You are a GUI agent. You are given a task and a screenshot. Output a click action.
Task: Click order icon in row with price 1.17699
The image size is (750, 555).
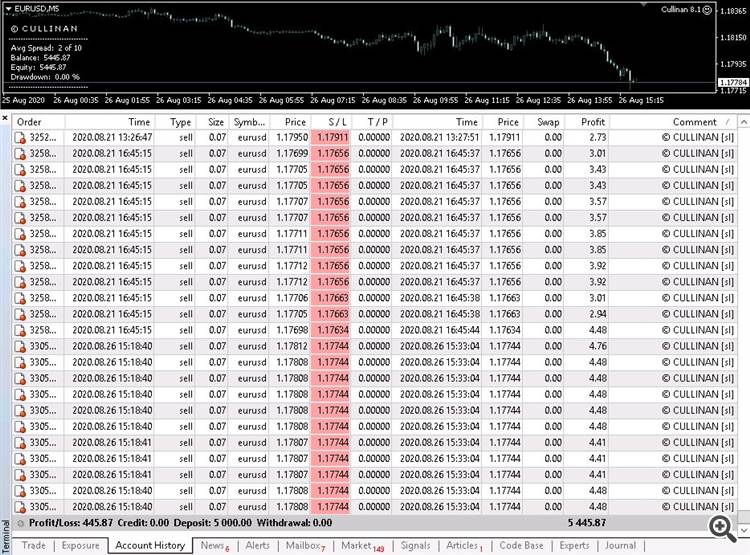20,154
